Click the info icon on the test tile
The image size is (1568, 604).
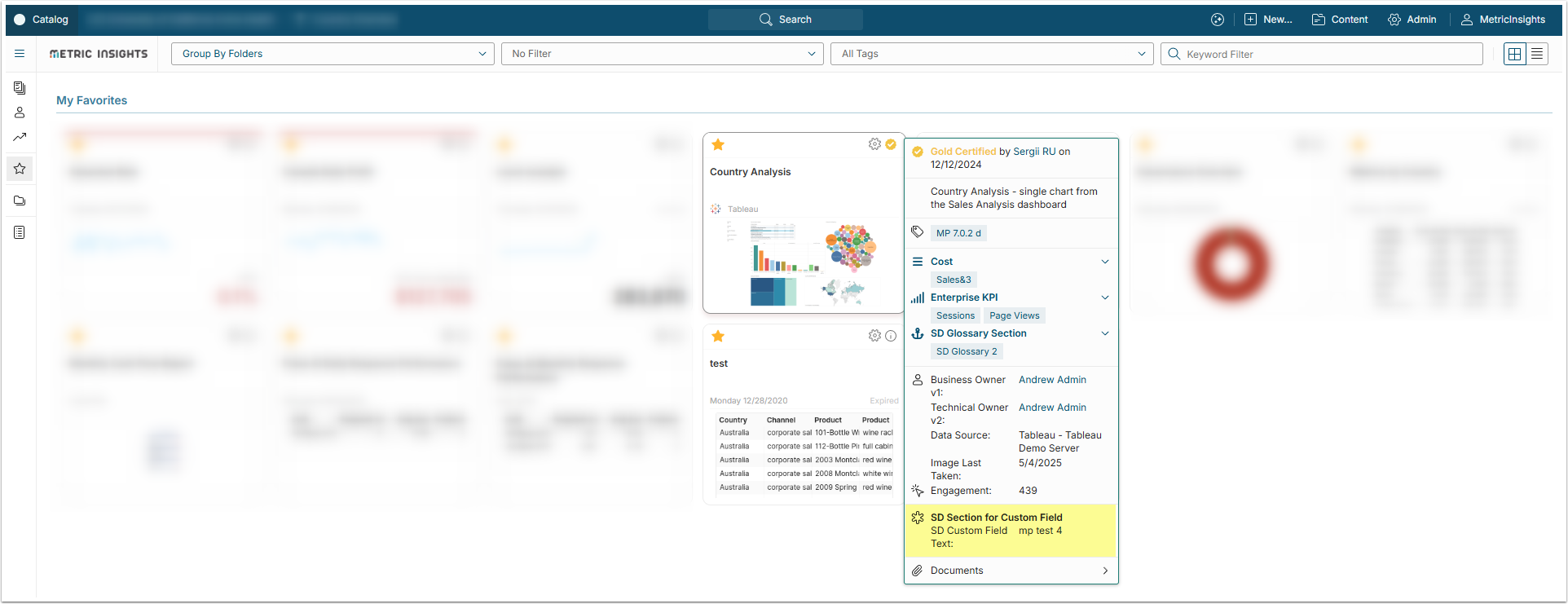[x=891, y=336]
